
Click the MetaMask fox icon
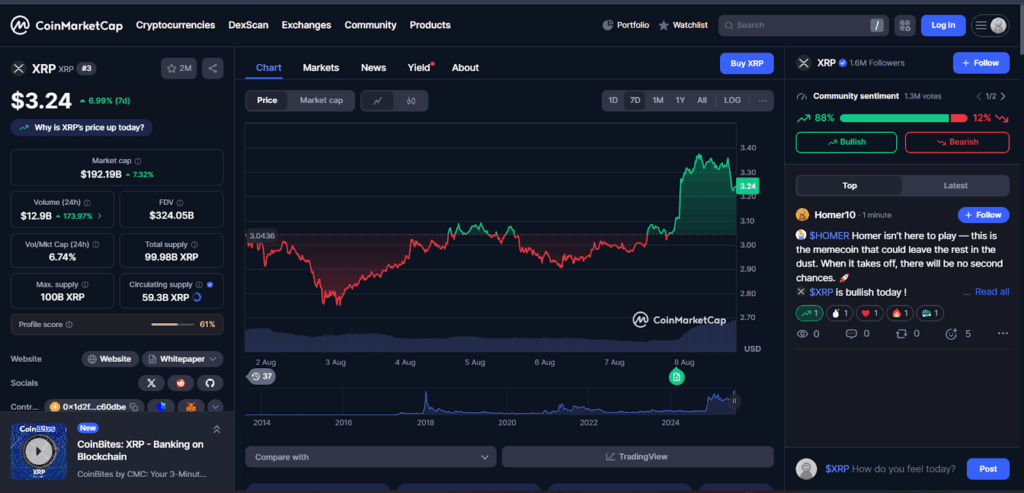click(x=191, y=407)
